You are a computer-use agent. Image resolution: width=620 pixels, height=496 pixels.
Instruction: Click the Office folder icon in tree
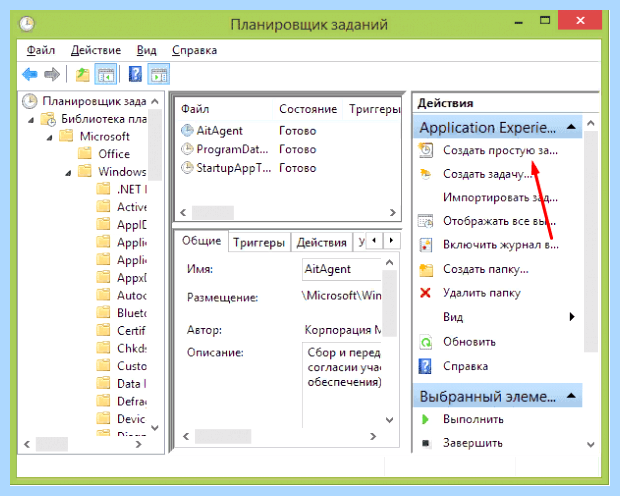point(85,153)
